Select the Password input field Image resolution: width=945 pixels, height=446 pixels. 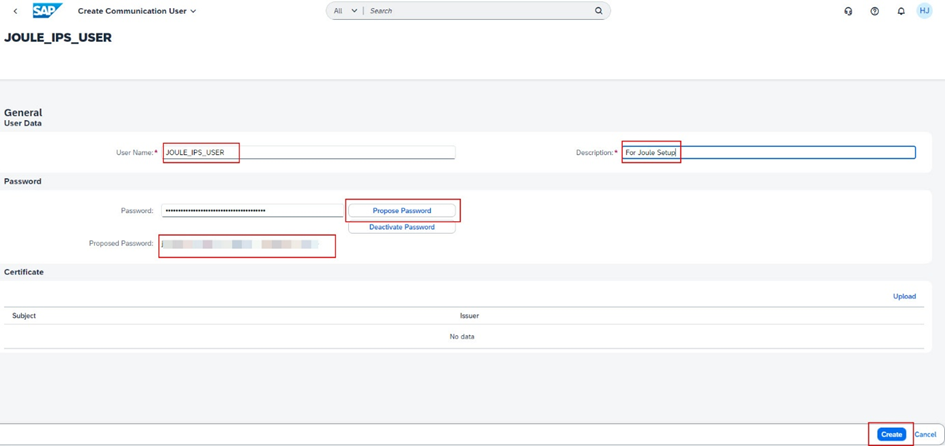point(252,211)
